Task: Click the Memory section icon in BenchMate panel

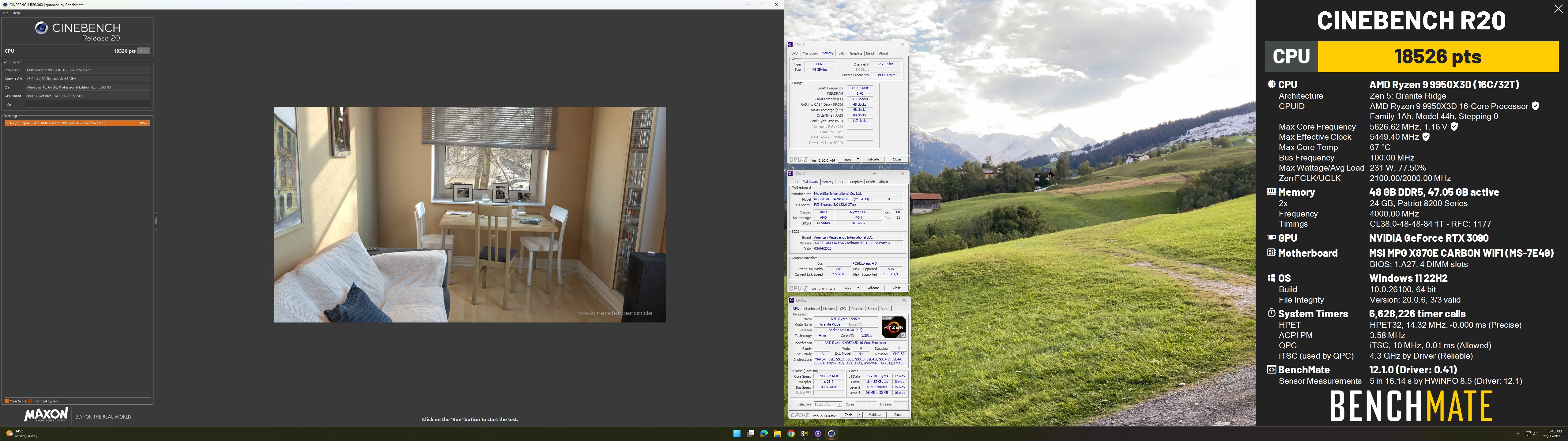Action: [1271, 191]
